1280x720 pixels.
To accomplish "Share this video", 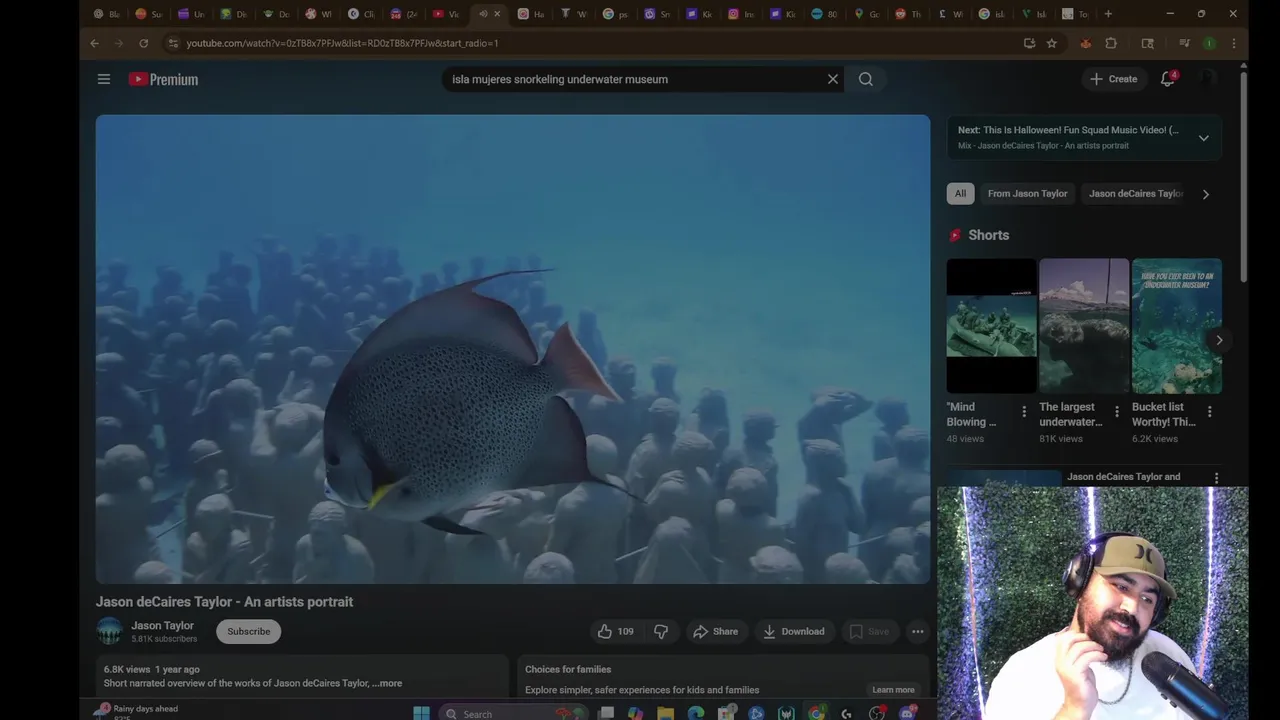I will pos(715,631).
